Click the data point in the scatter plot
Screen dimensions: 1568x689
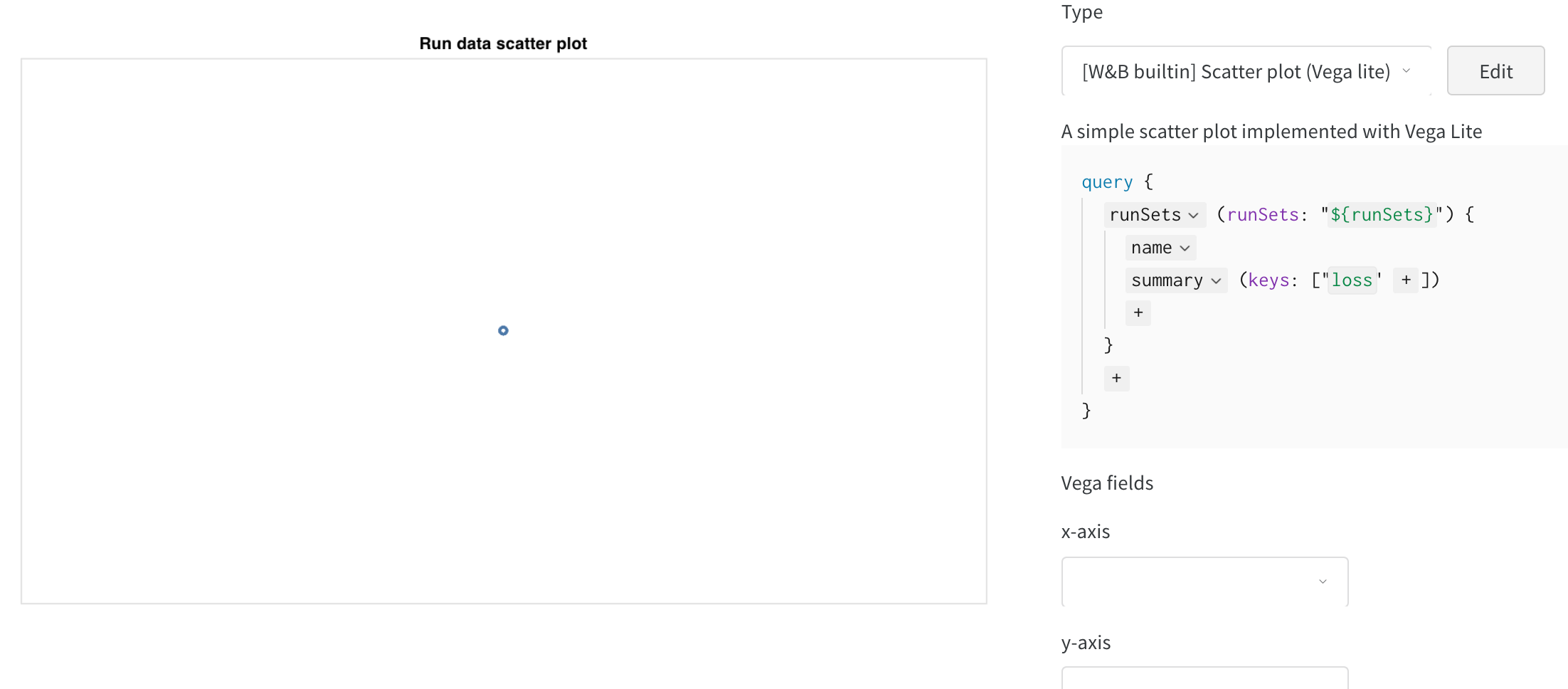point(504,330)
